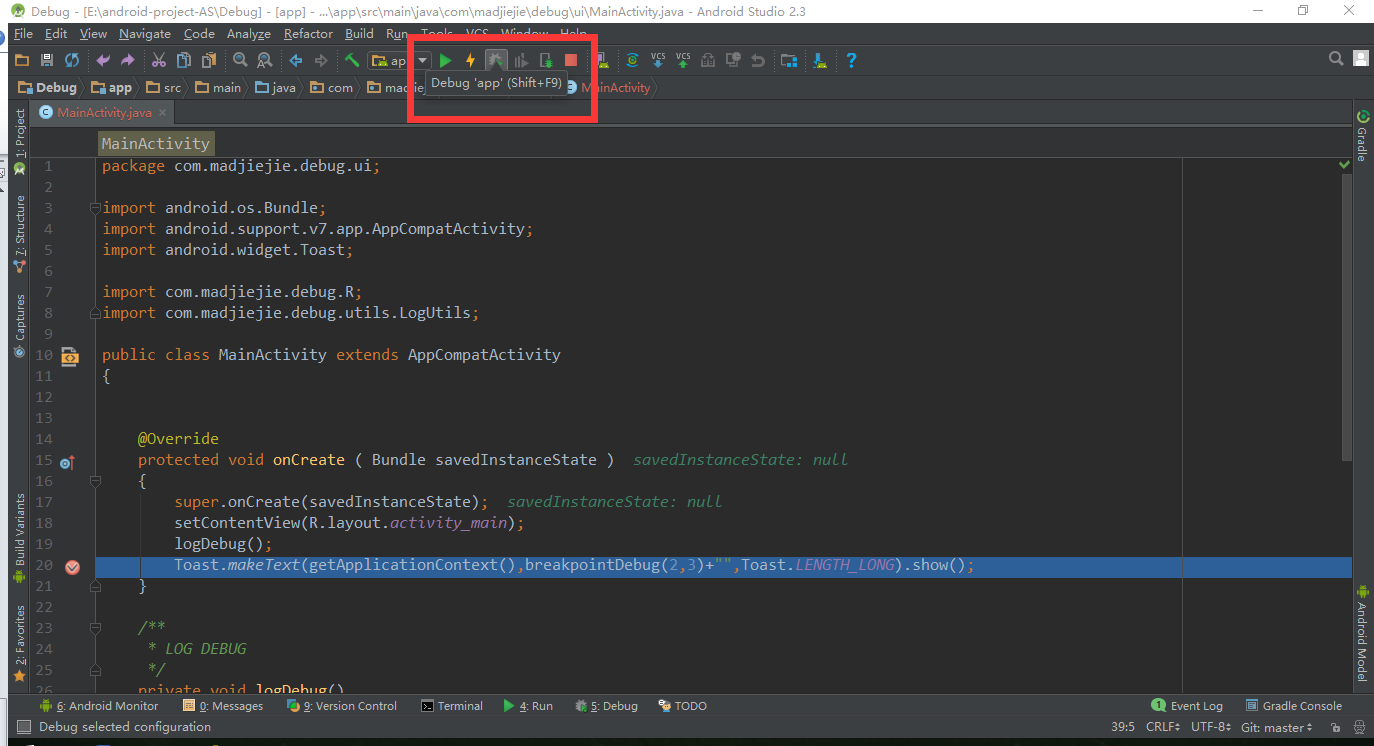The height and width of the screenshot is (746, 1374).
Task: Open the Analyze menu
Action: tap(249, 34)
